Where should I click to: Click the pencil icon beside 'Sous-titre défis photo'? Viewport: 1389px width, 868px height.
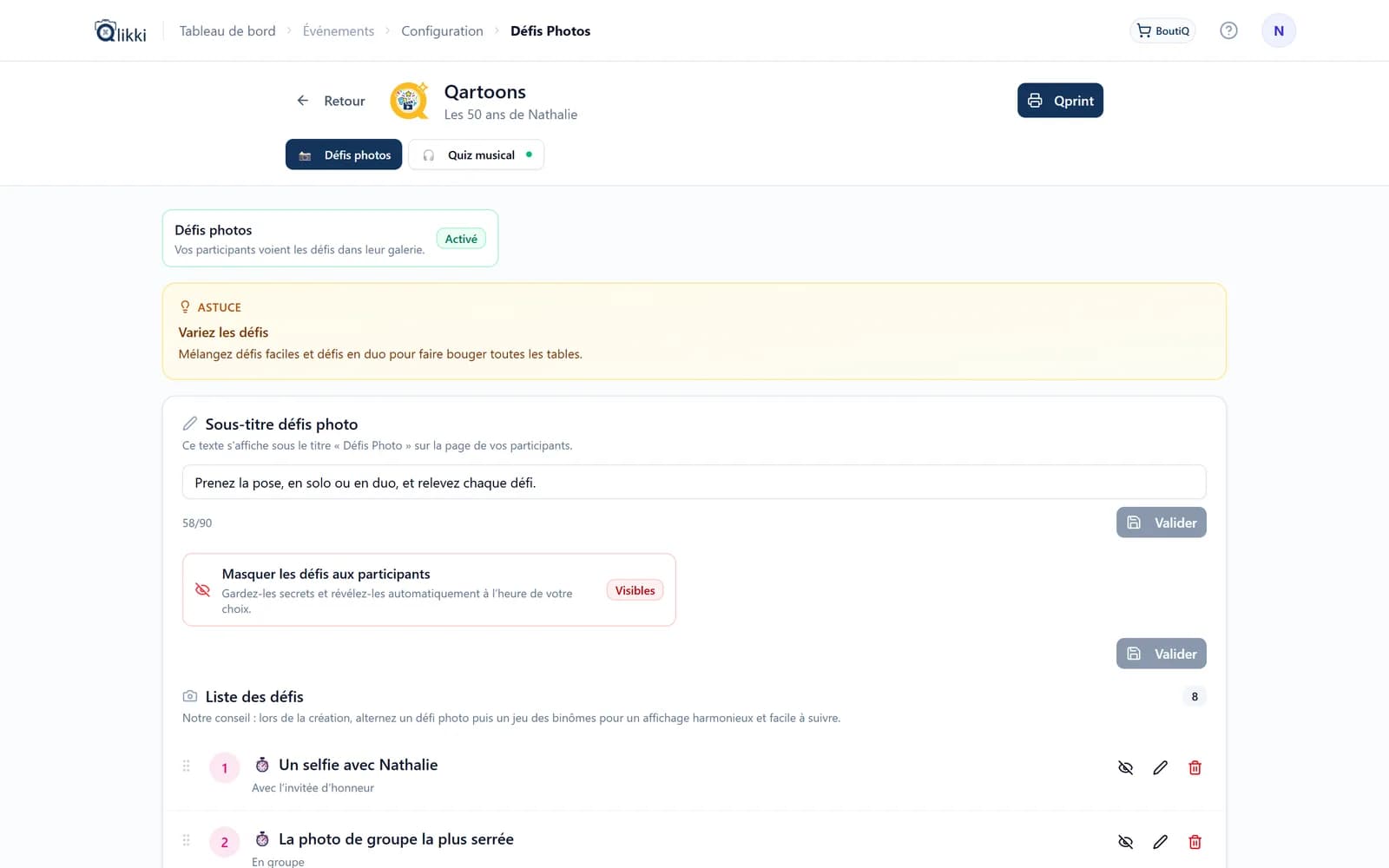tap(190, 424)
